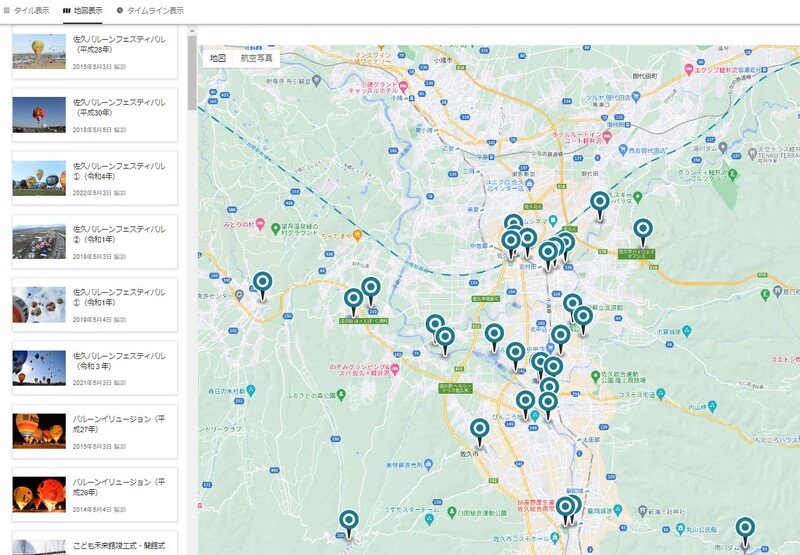This screenshot has height=555, width=800.
Task: Click 天空テラス軽井沢 restaurant icon
Action: (x=752, y=152)
